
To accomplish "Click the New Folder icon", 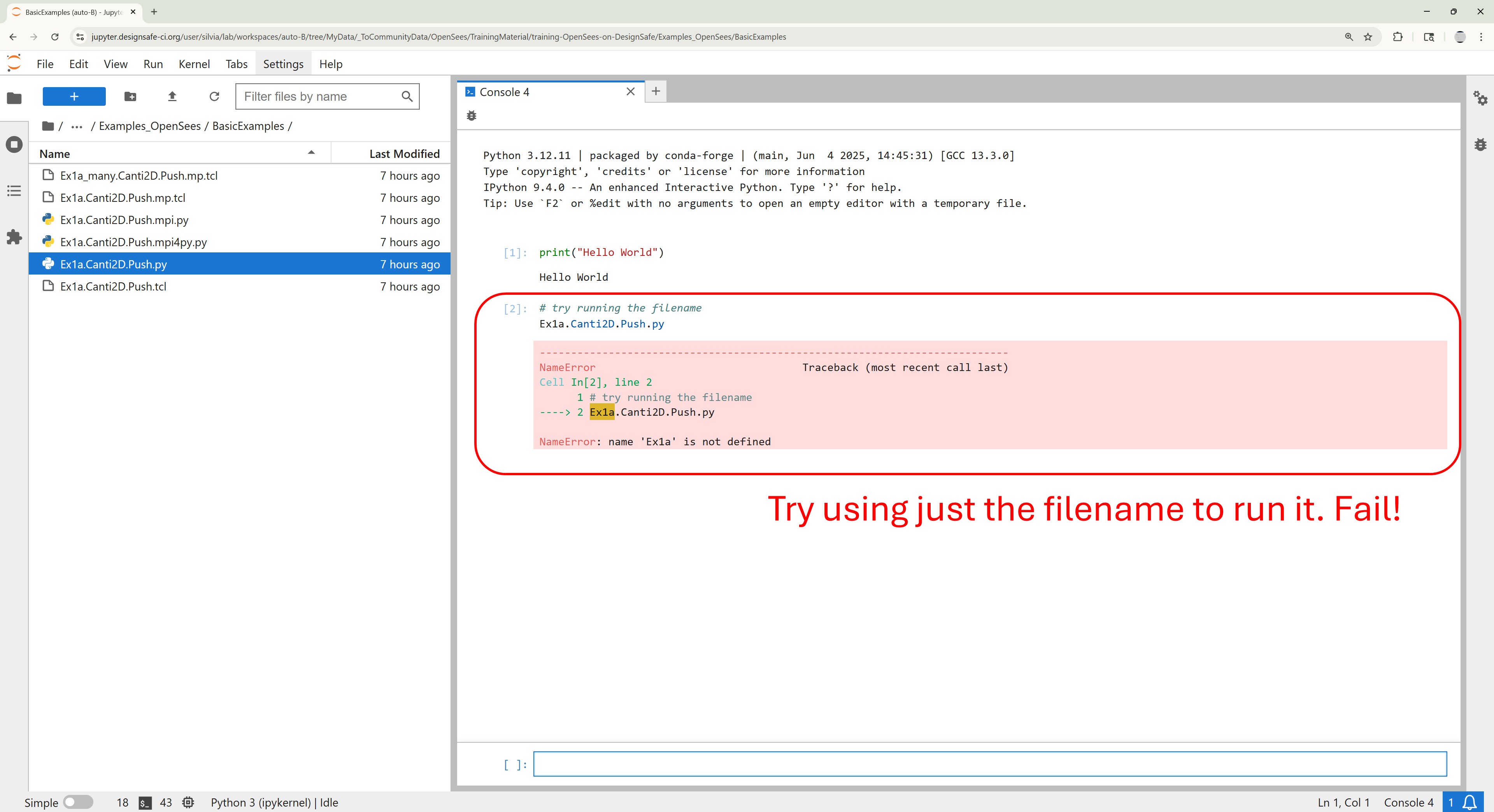I will point(130,96).
